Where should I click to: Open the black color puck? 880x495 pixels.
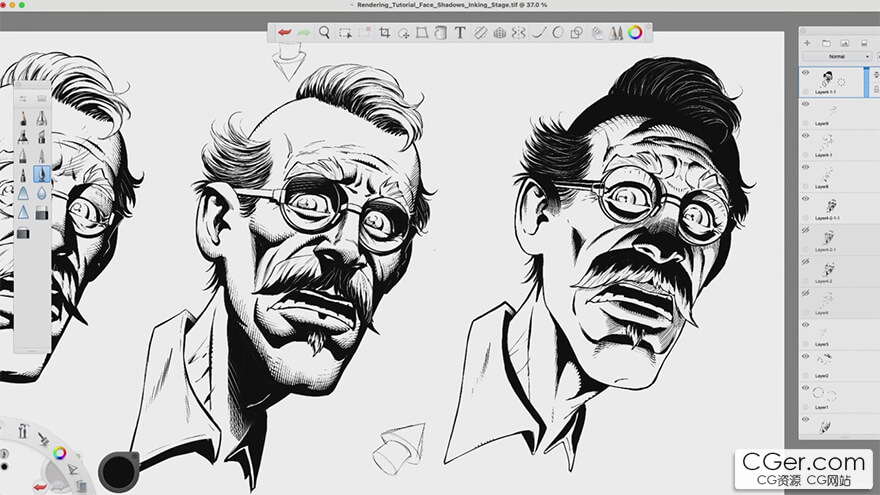[118, 471]
